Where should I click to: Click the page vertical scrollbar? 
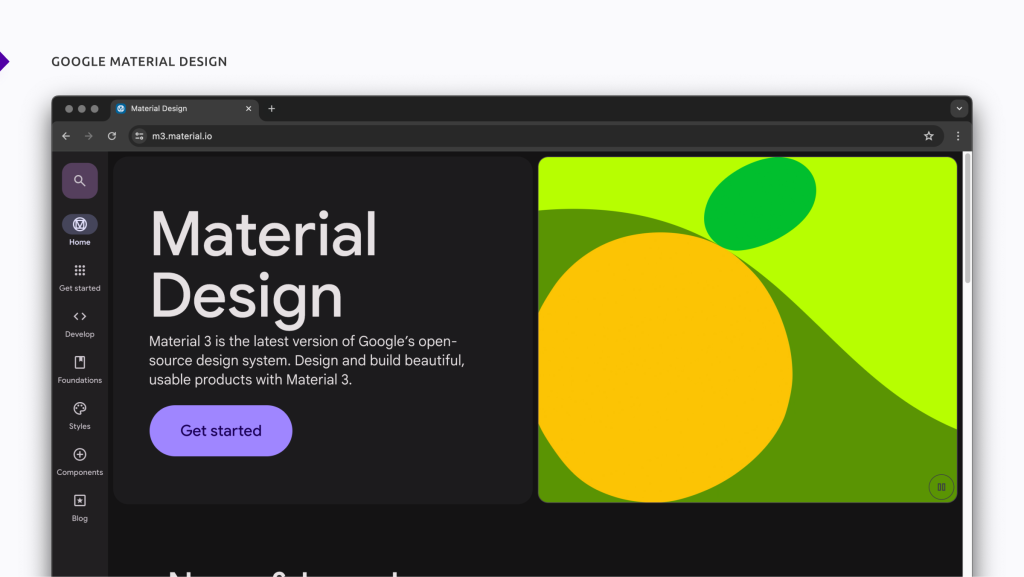[967, 218]
